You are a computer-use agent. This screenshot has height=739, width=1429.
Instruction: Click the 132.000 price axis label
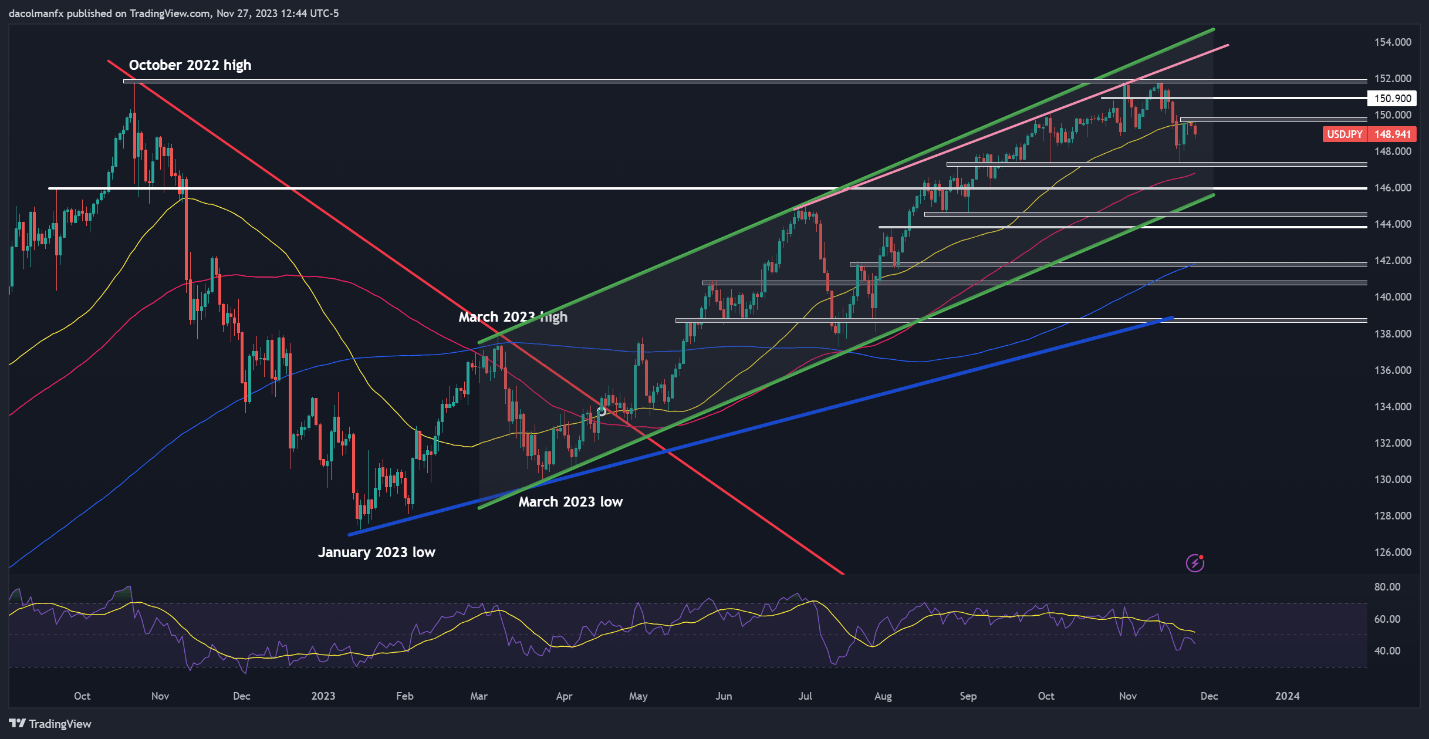pyautogui.click(x=1391, y=444)
